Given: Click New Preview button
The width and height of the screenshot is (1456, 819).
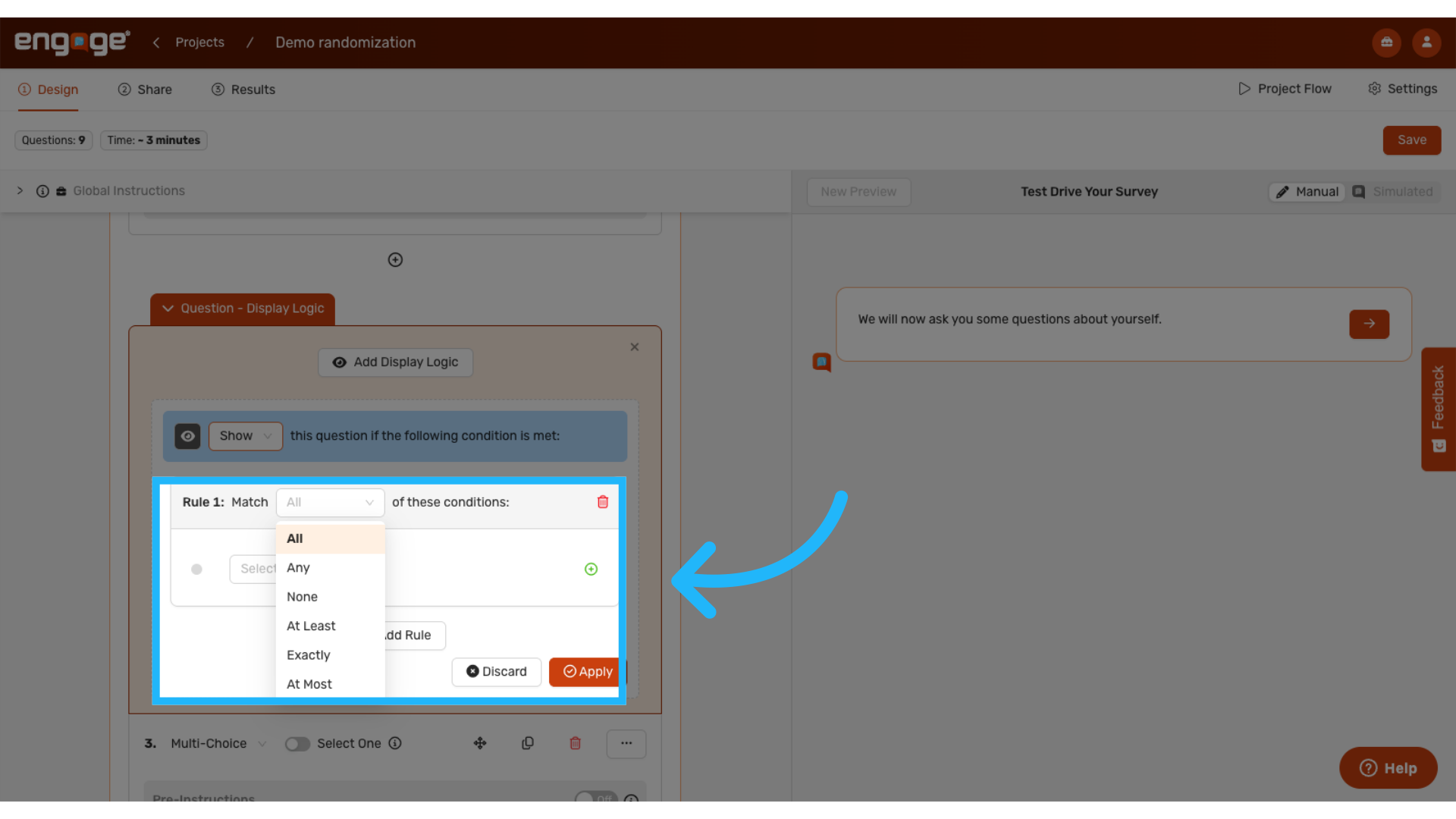Looking at the screenshot, I should tap(858, 192).
